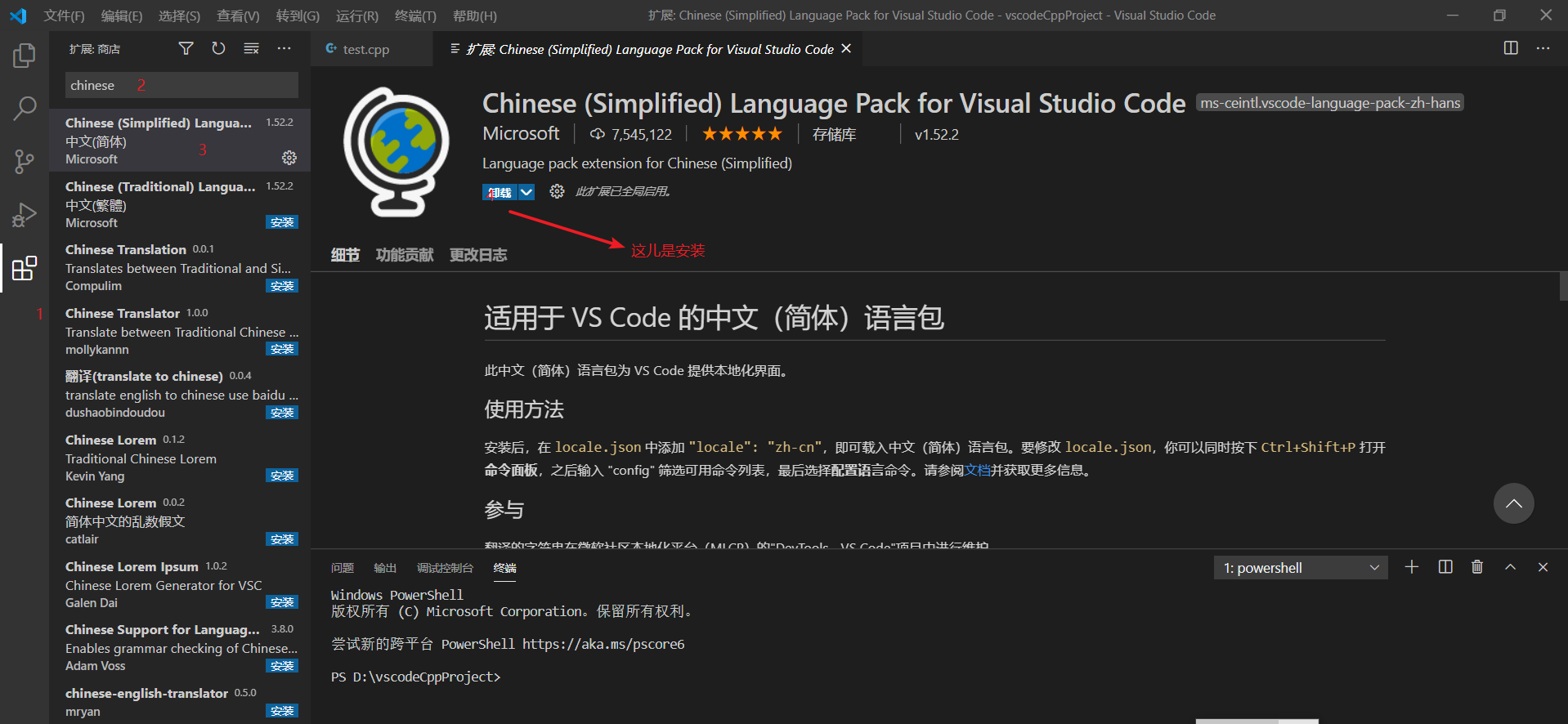Click the chinese extensions search field

pyautogui.click(x=181, y=85)
